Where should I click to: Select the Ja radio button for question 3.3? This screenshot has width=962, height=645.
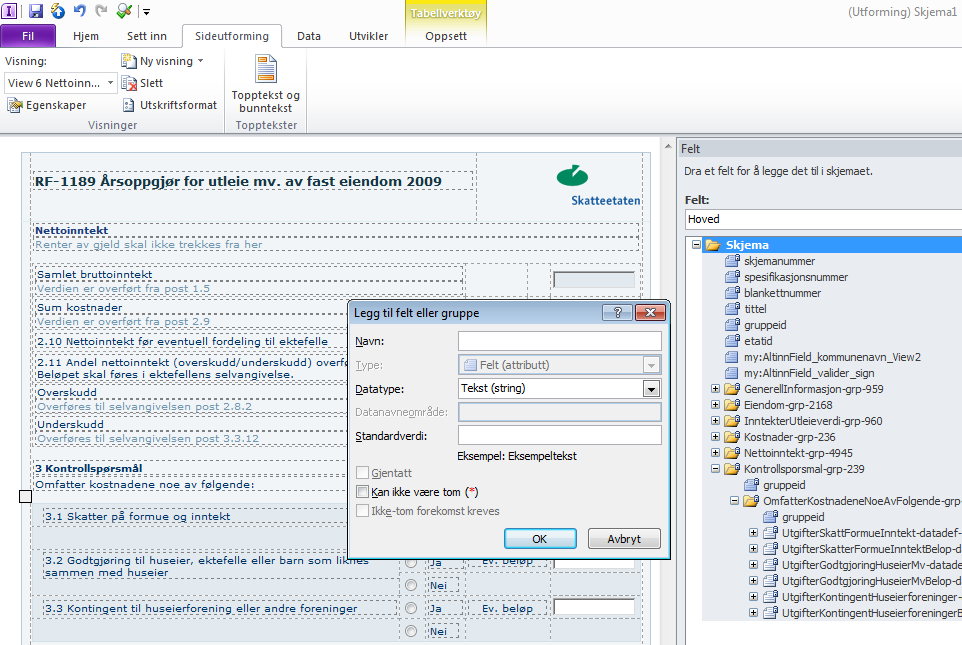pos(411,608)
